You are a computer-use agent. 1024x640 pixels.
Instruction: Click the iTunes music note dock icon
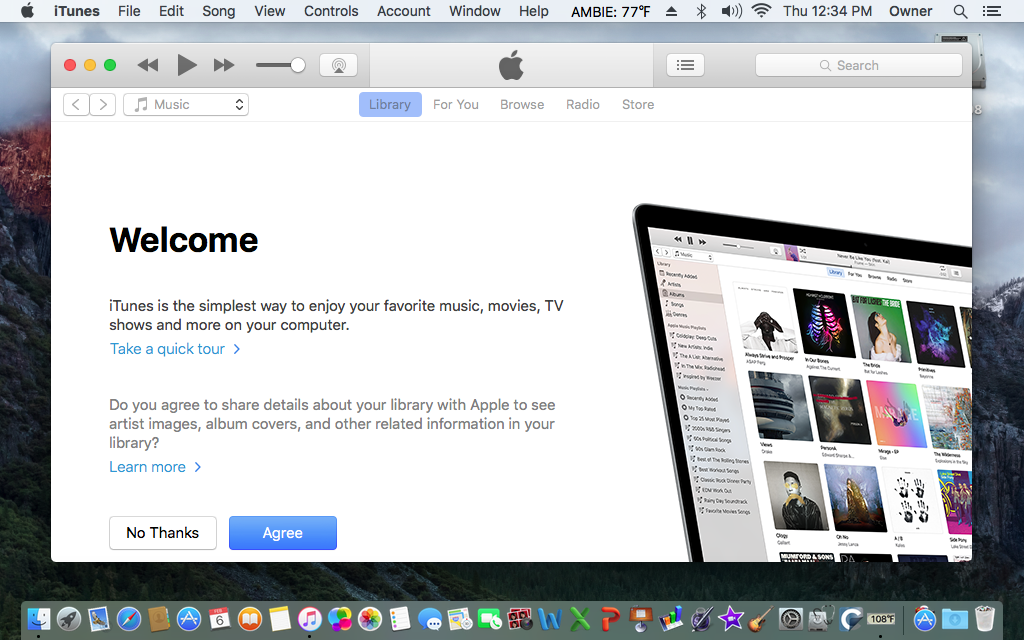click(310, 618)
